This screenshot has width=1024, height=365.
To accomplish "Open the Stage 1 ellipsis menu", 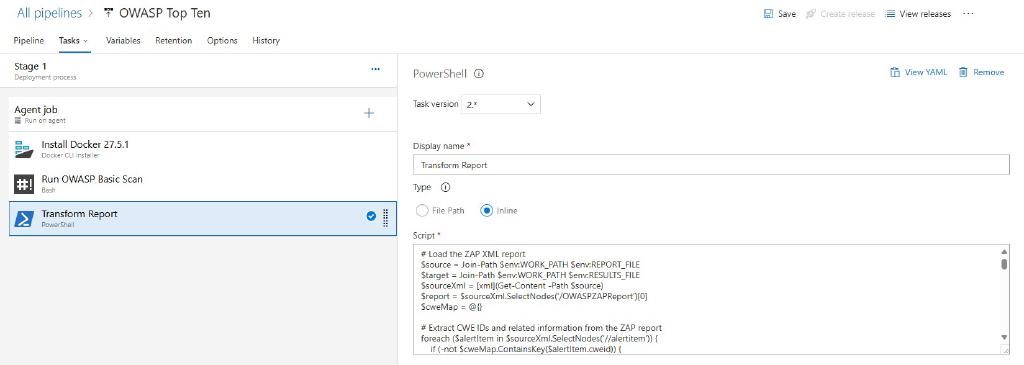I will click(376, 69).
